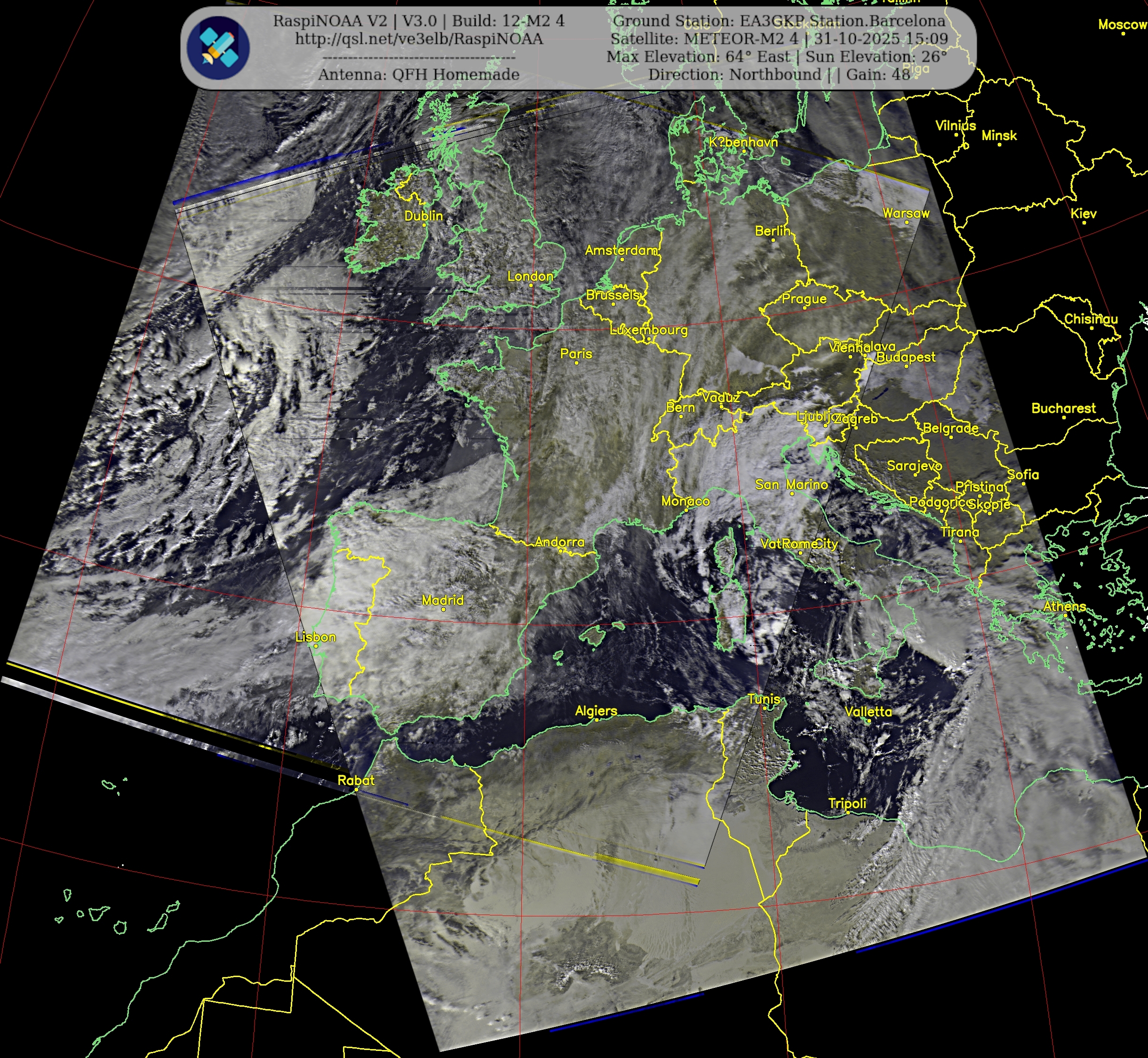Viewport: 1148px width, 1058px height.
Task: Click the Madrid city label
Action: coord(443,600)
